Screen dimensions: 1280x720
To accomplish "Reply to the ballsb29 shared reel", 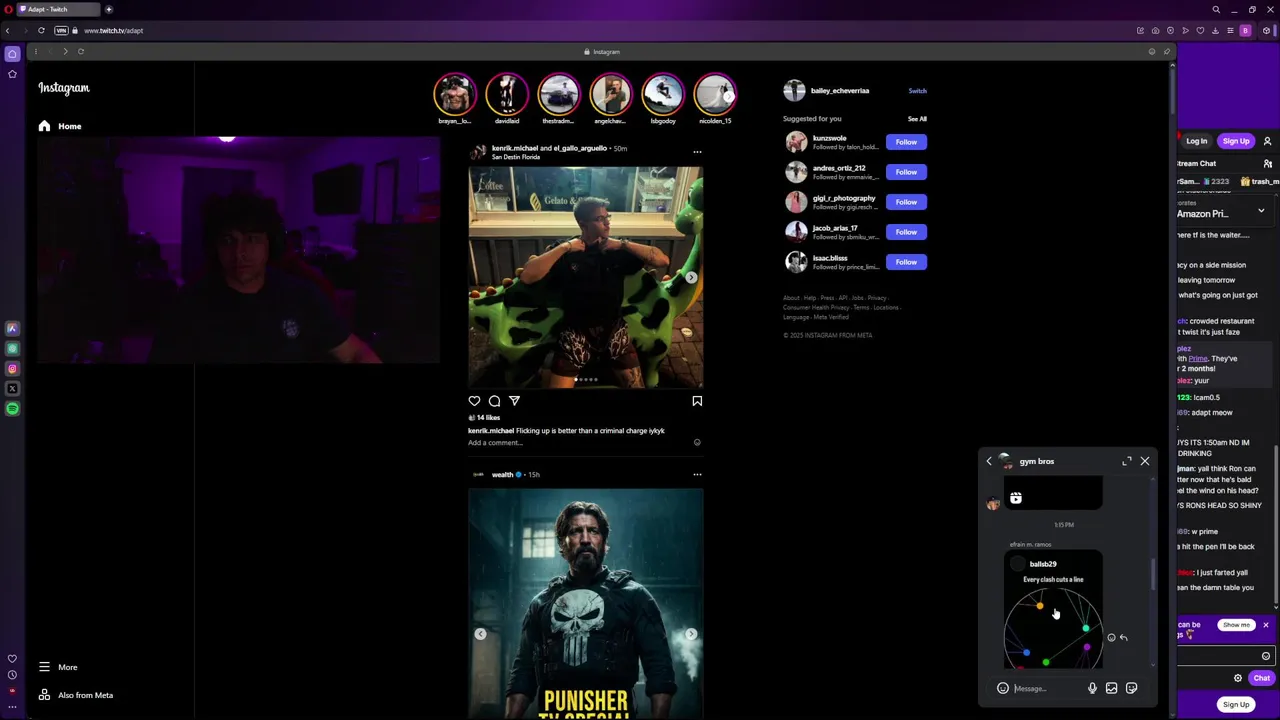I will pos(1124,637).
